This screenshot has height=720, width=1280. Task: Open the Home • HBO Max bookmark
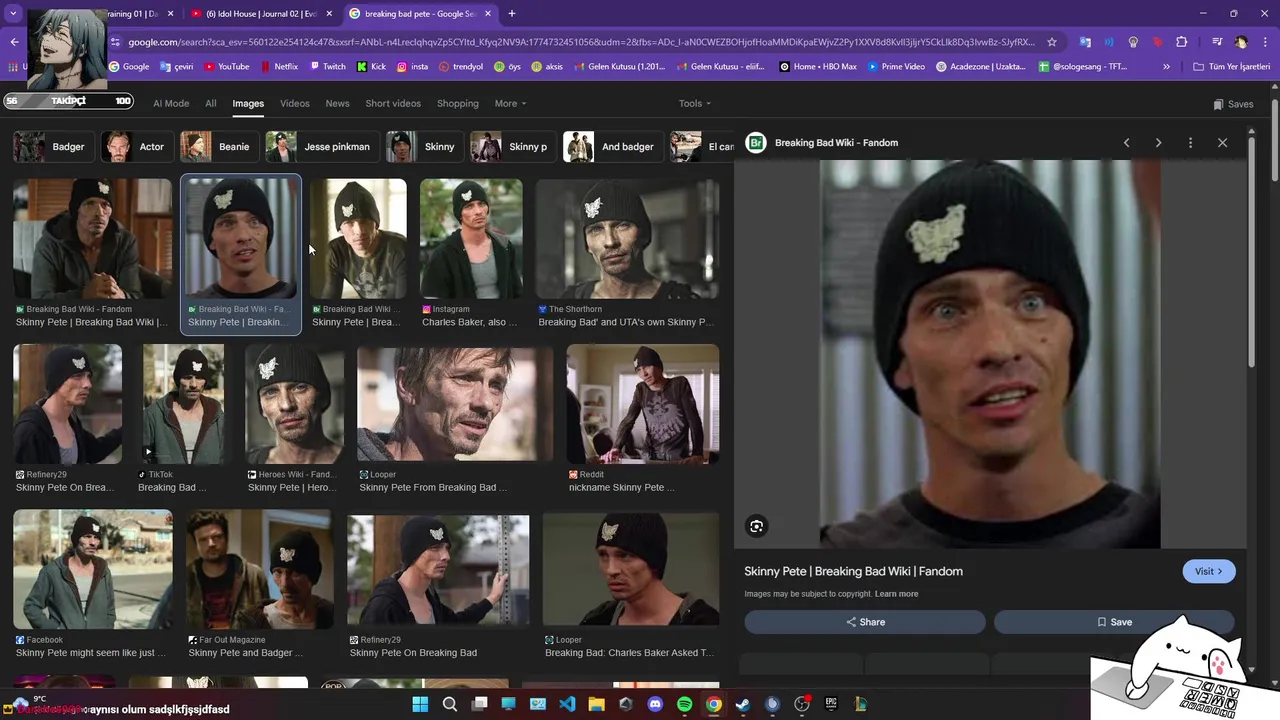pos(818,67)
